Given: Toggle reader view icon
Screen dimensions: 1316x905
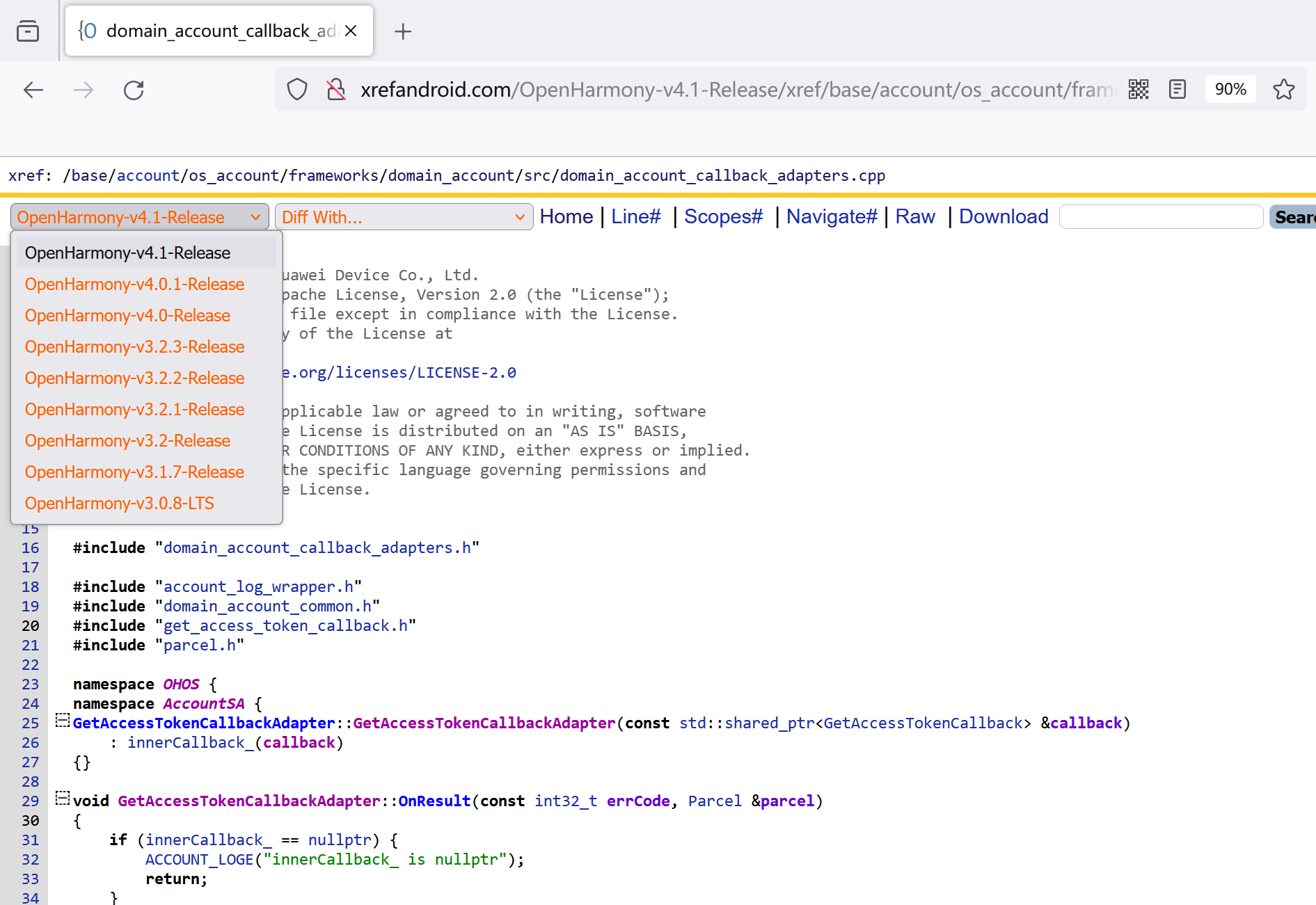Looking at the screenshot, I should click(1178, 90).
